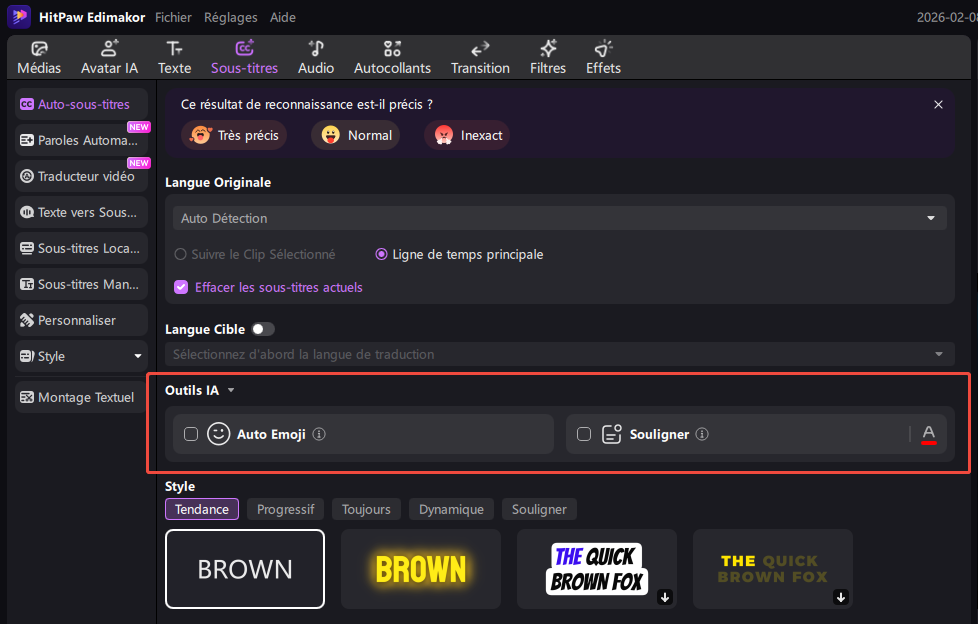Viewport: 978px width, 624px height.
Task: Open the Filtres tool icon
Action: pos(548,49)
